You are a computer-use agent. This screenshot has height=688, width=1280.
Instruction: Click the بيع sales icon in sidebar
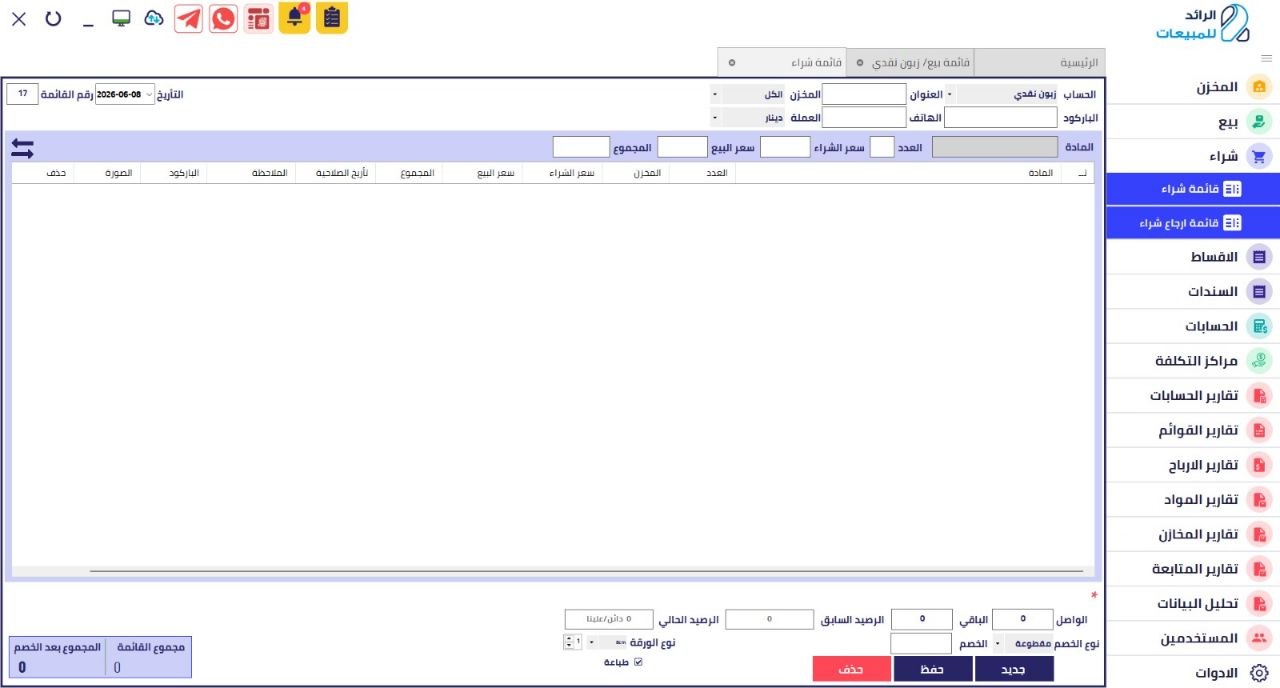pos(1260,122)
